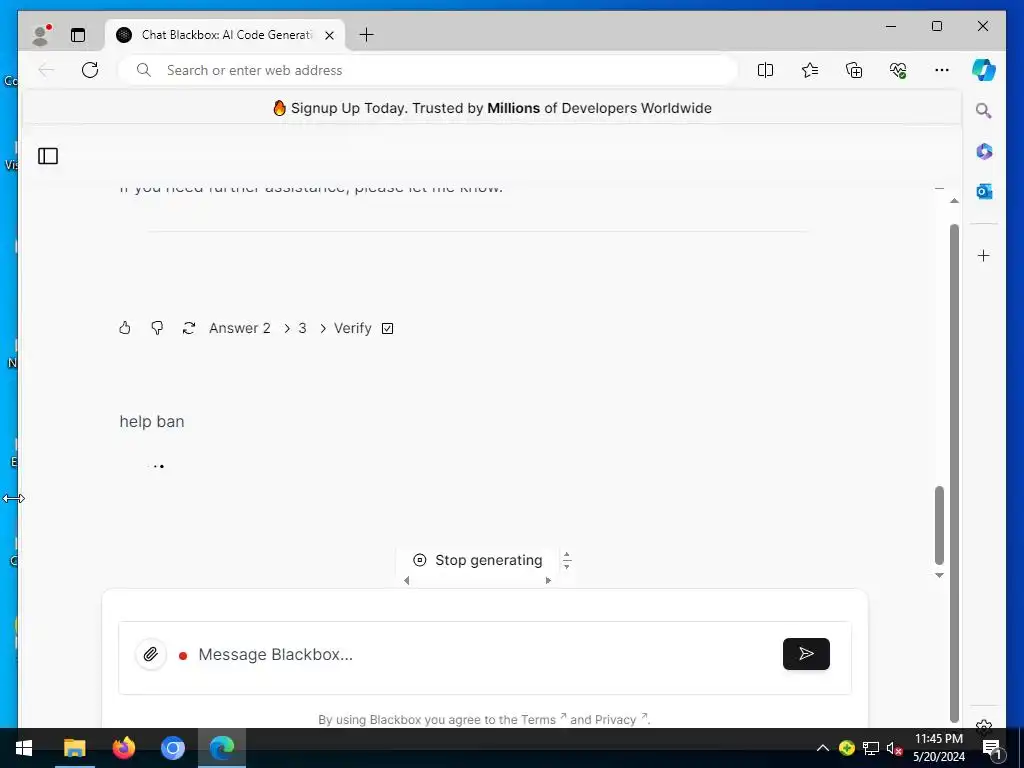This screenshot has height=768, width=1024.
Task: Open Browser essentials heart icon
Action: 898,70
